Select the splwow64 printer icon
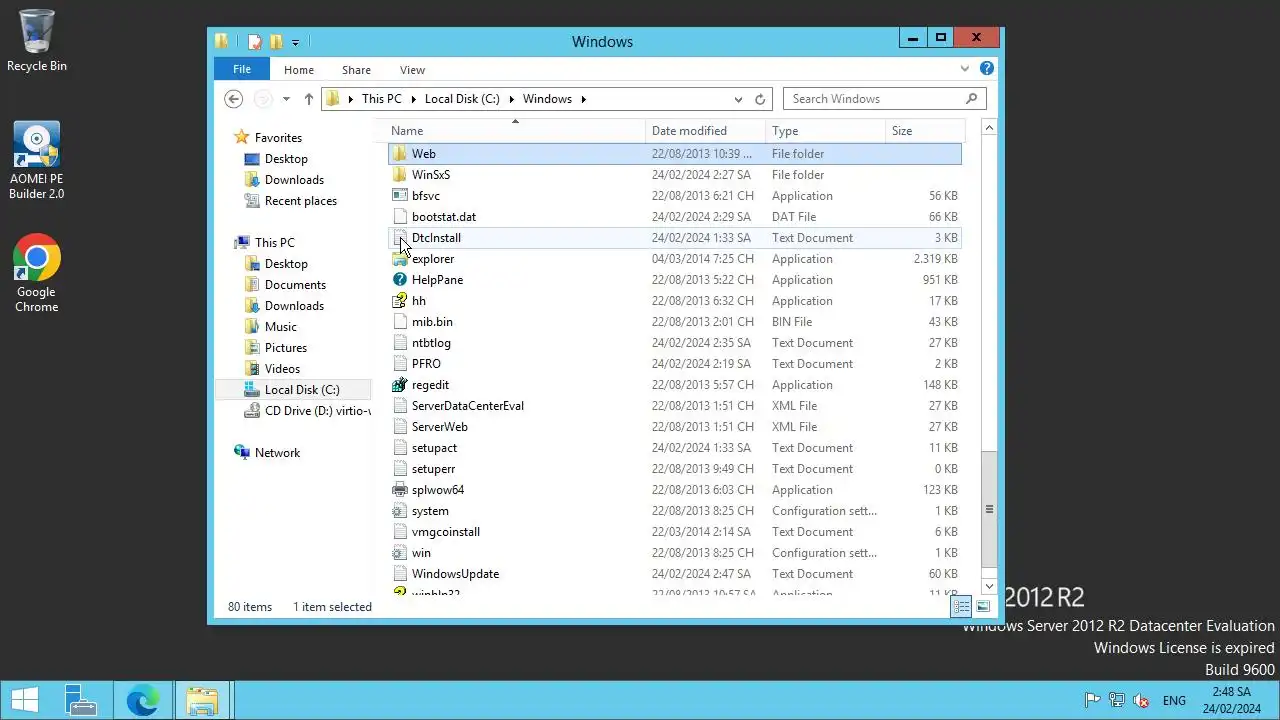 400,490
